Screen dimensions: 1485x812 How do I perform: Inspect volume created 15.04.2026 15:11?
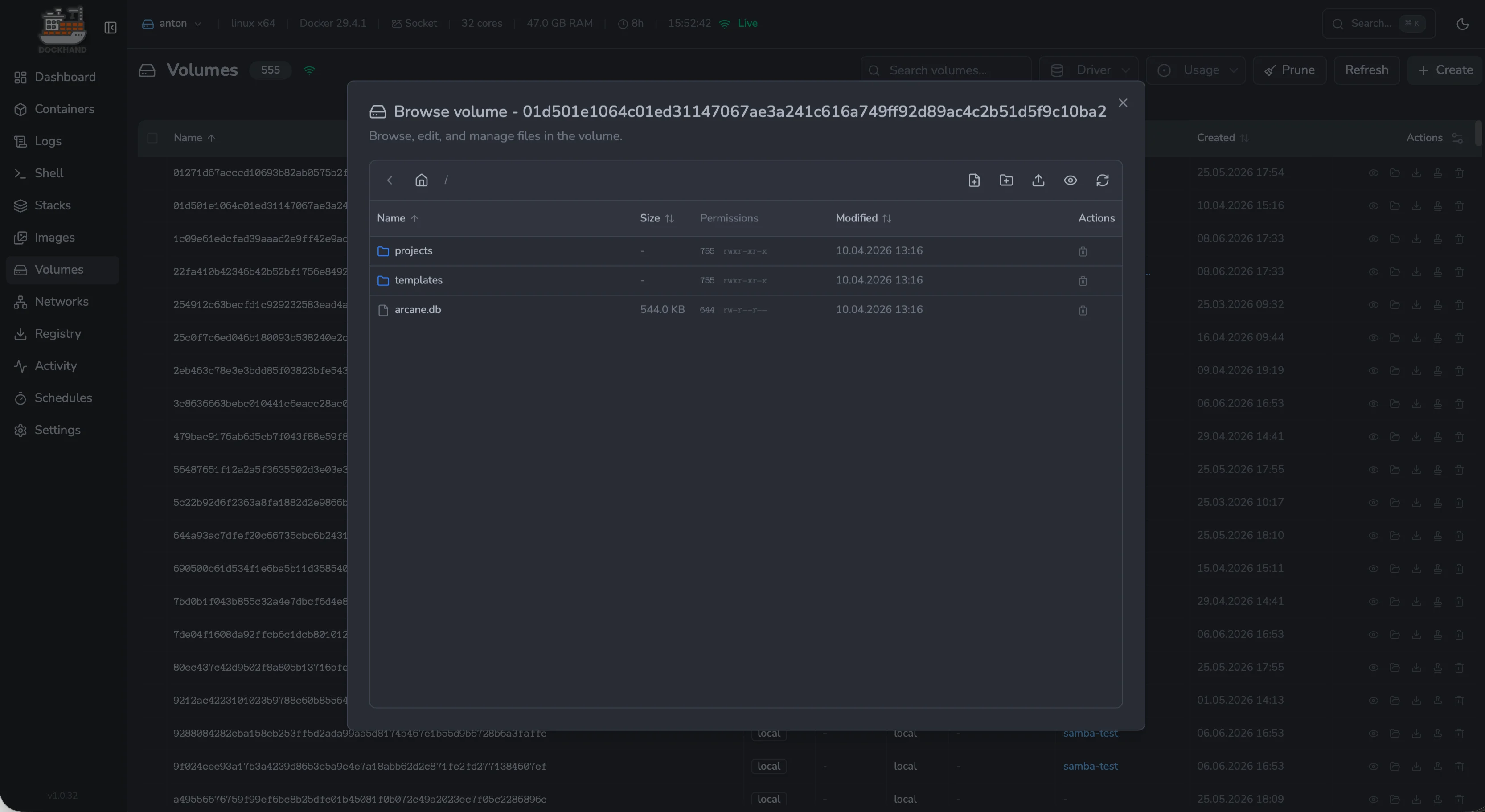click(1373, 569)
